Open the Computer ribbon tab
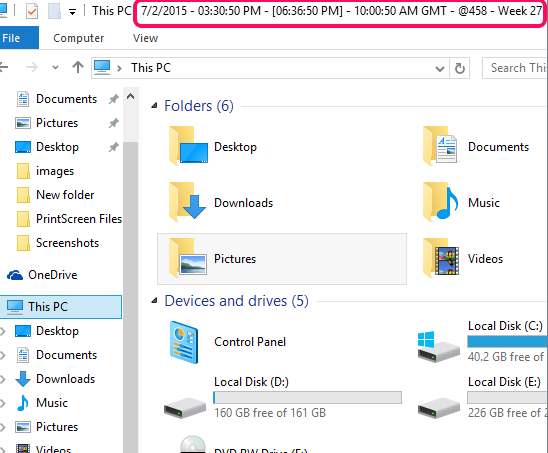 point(79,38)
